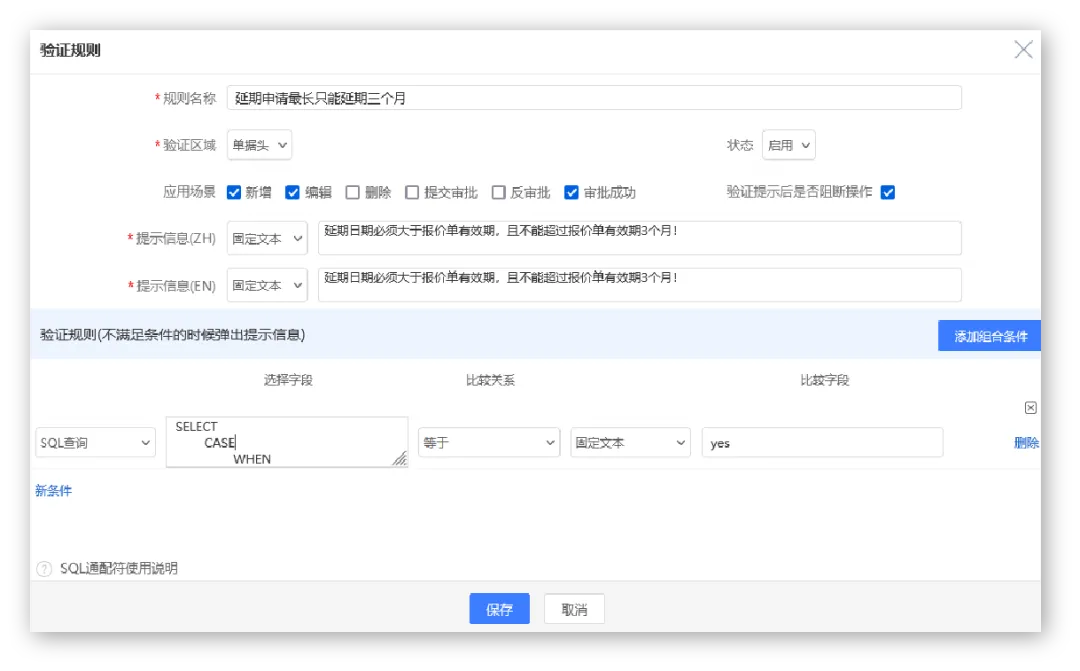Close the 验证规则 dialog with X icon
The width and height of the screenshot is (1080, 671).
click(1023, 50)
